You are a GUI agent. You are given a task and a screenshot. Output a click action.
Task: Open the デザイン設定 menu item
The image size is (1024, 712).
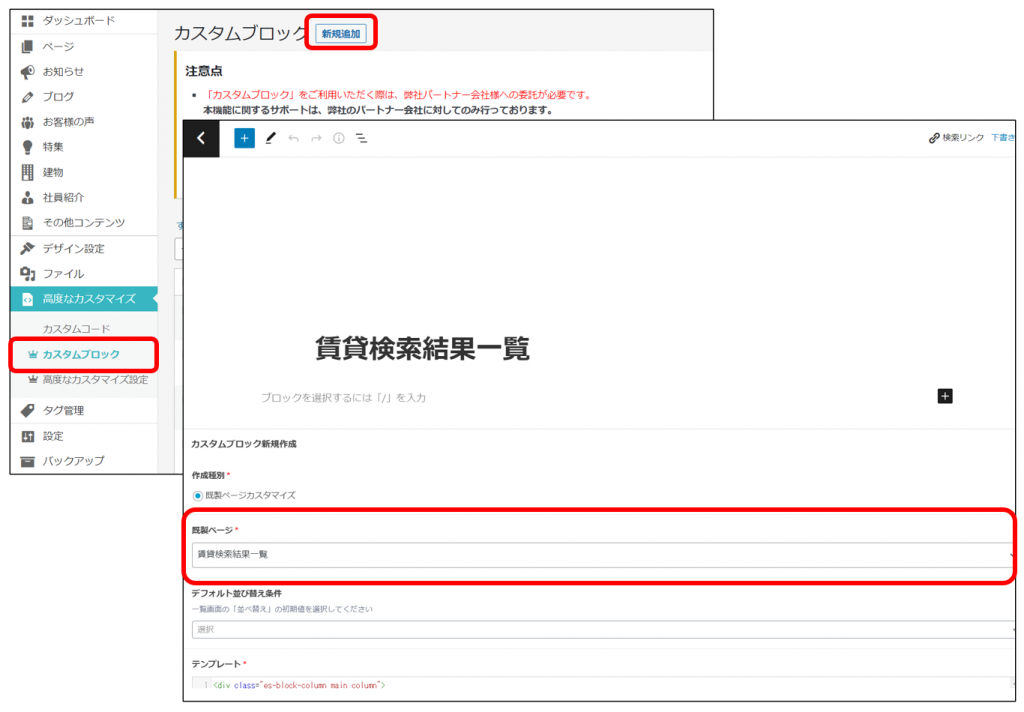[x=73, y=248]
